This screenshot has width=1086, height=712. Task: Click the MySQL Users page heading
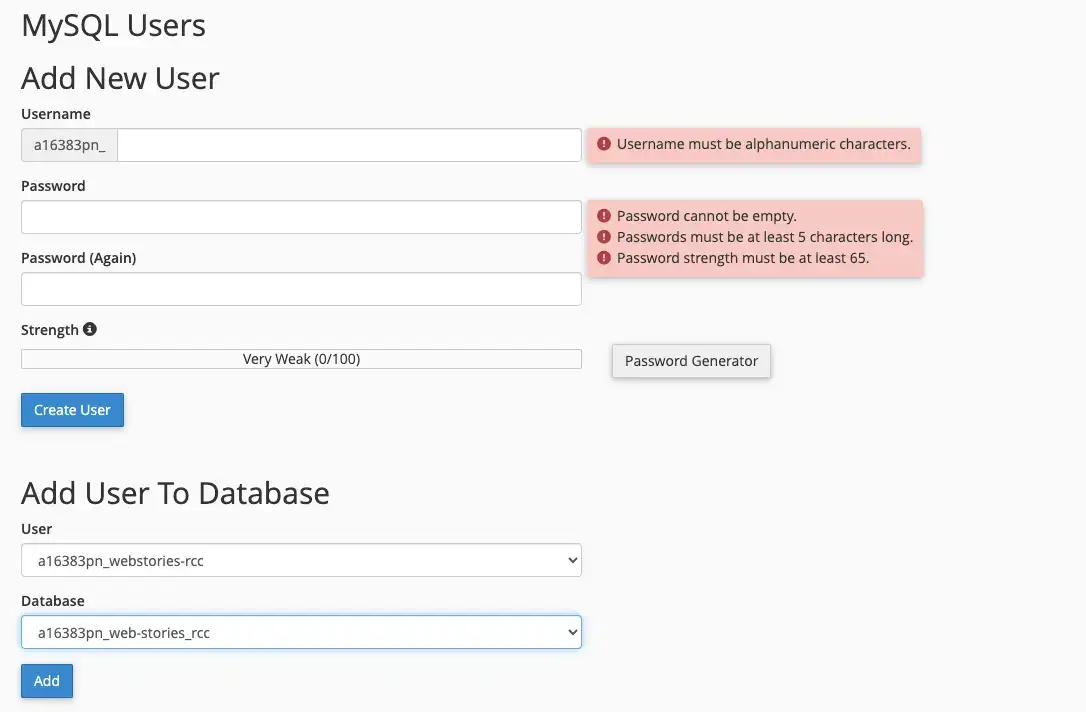click(113, 25)
